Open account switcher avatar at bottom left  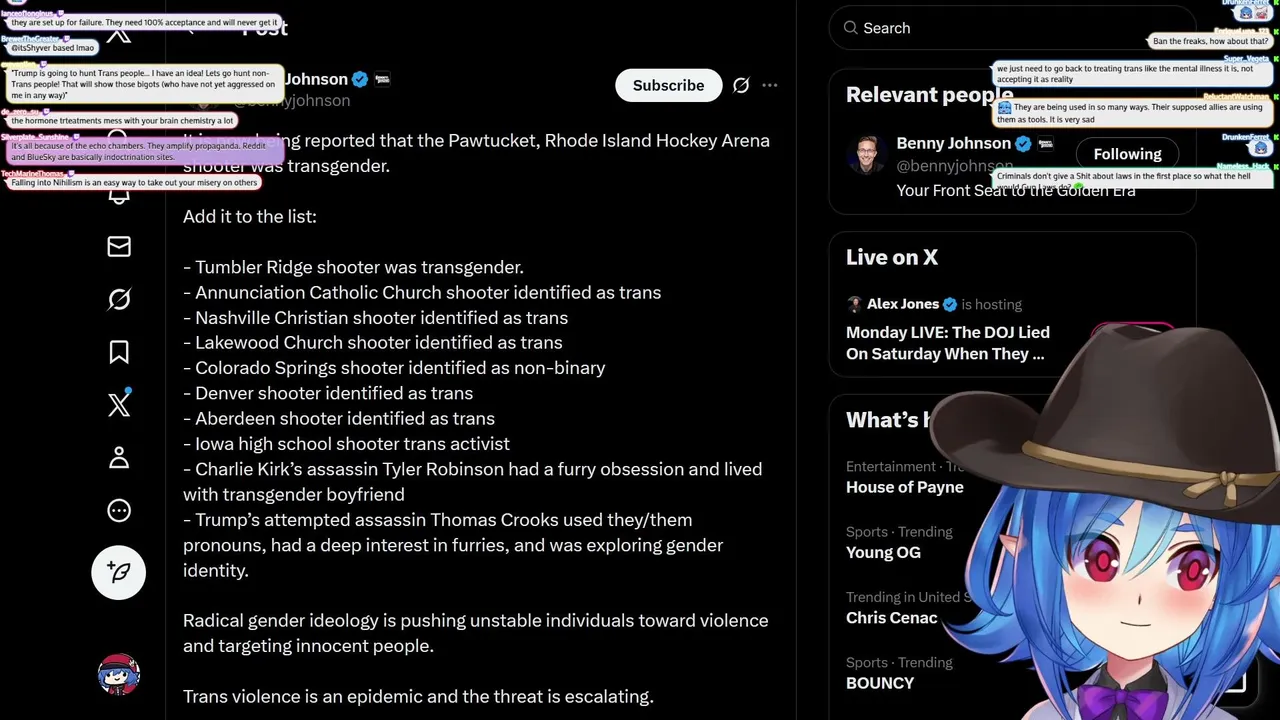click(119, 676)
